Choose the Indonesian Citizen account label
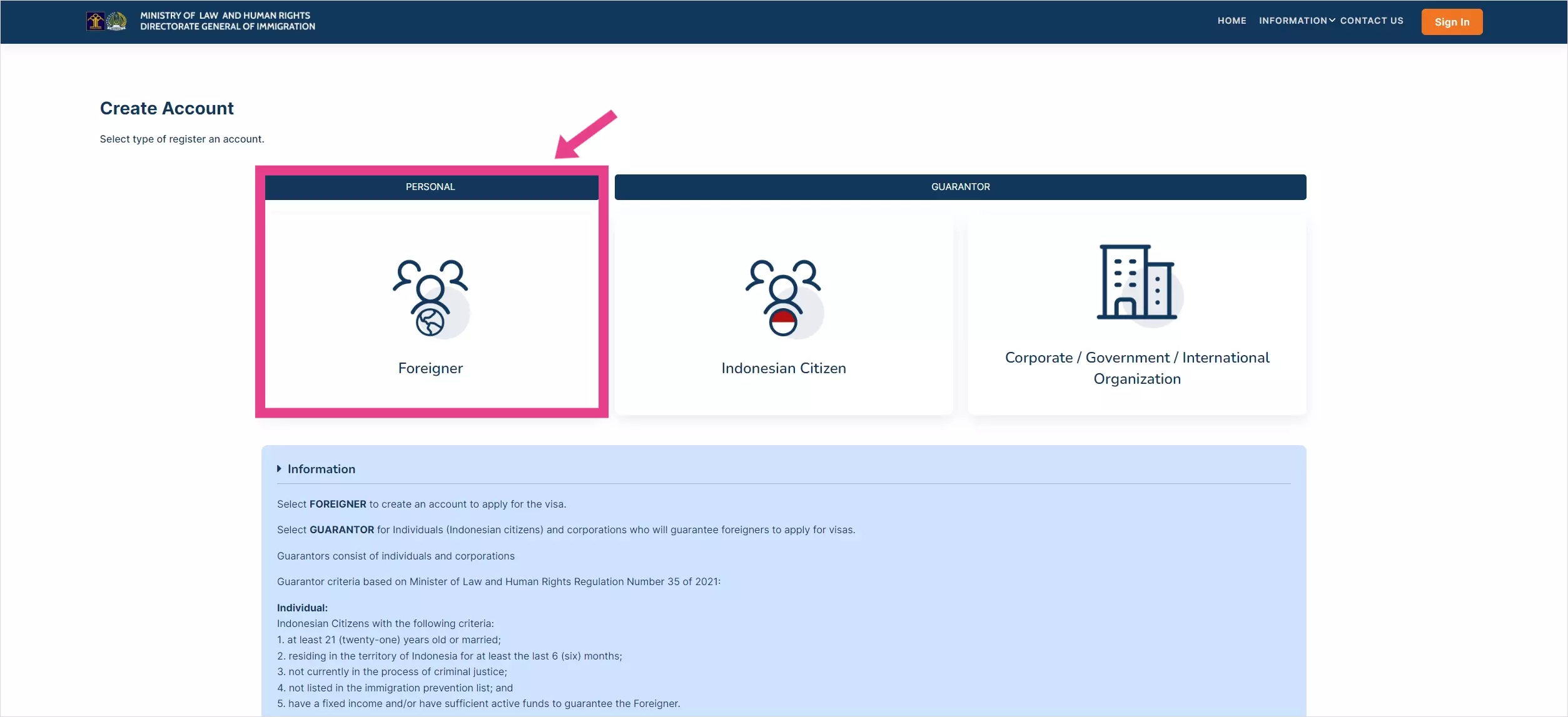Viewport: 1568px width, 717px height. 783,368
